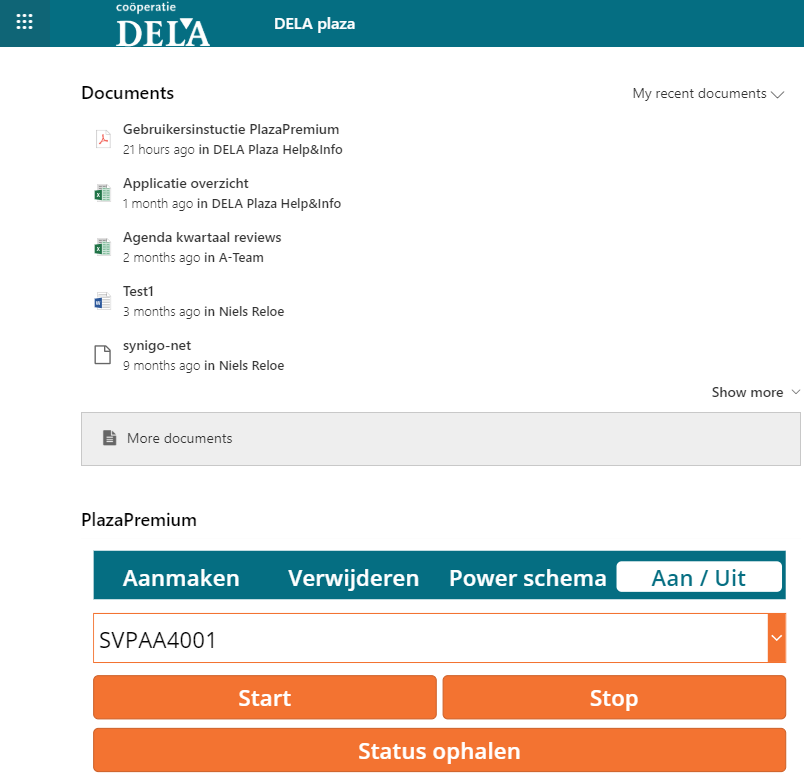Viewport: 804px width, 784px height.
Task: Click the Documents section heading
Action: [128, 93]
